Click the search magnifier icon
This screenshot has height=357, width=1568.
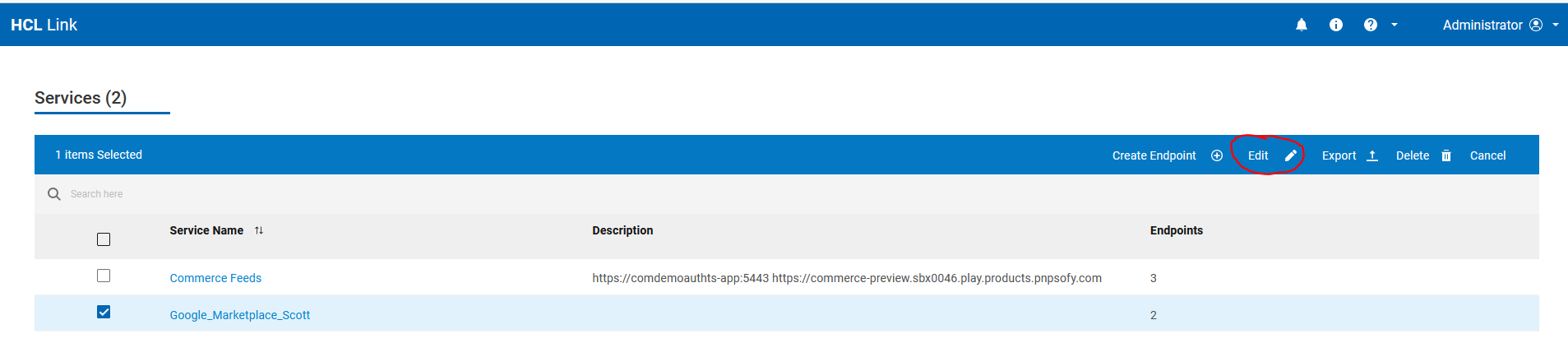[x=54, y=194]
